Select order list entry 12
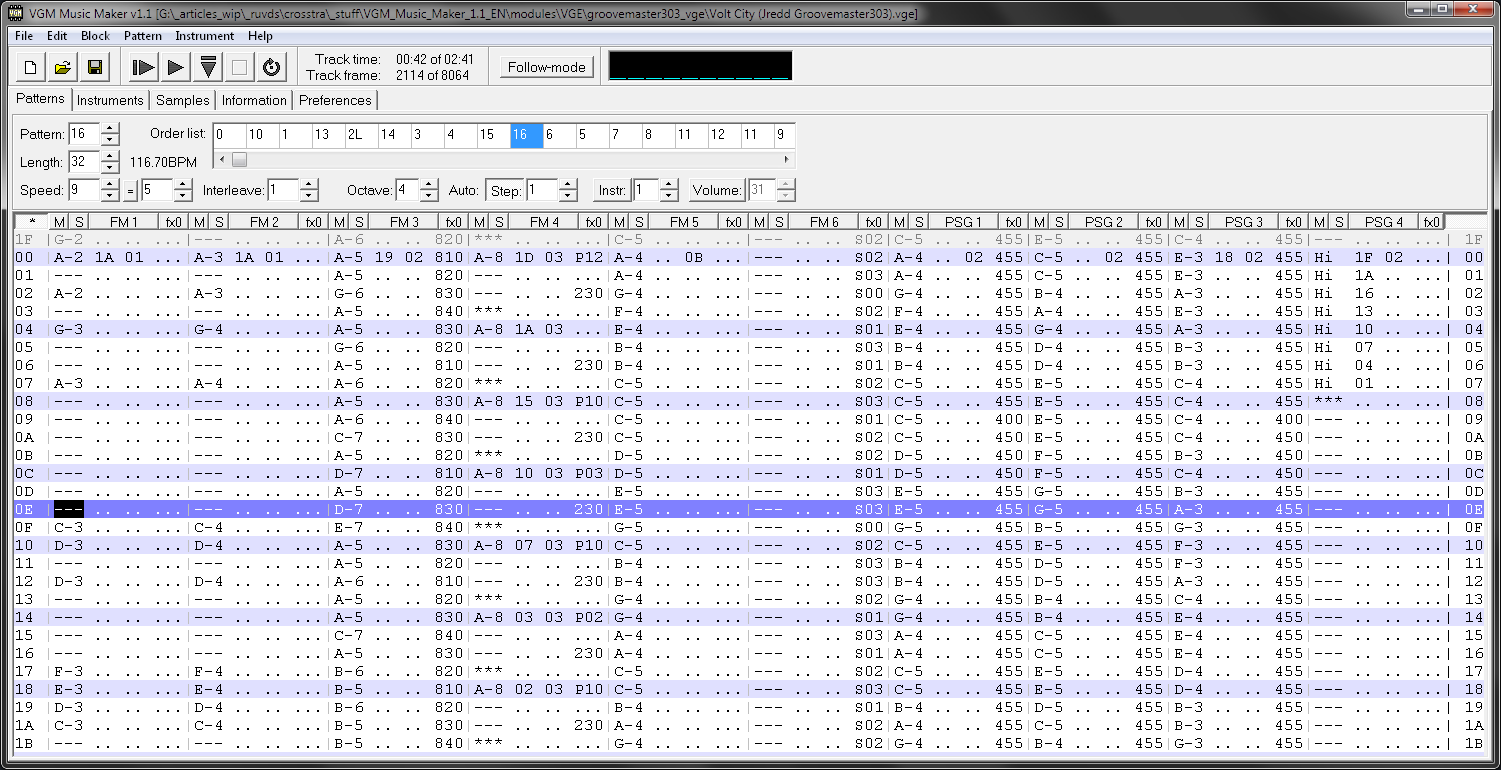 [724, 135]
